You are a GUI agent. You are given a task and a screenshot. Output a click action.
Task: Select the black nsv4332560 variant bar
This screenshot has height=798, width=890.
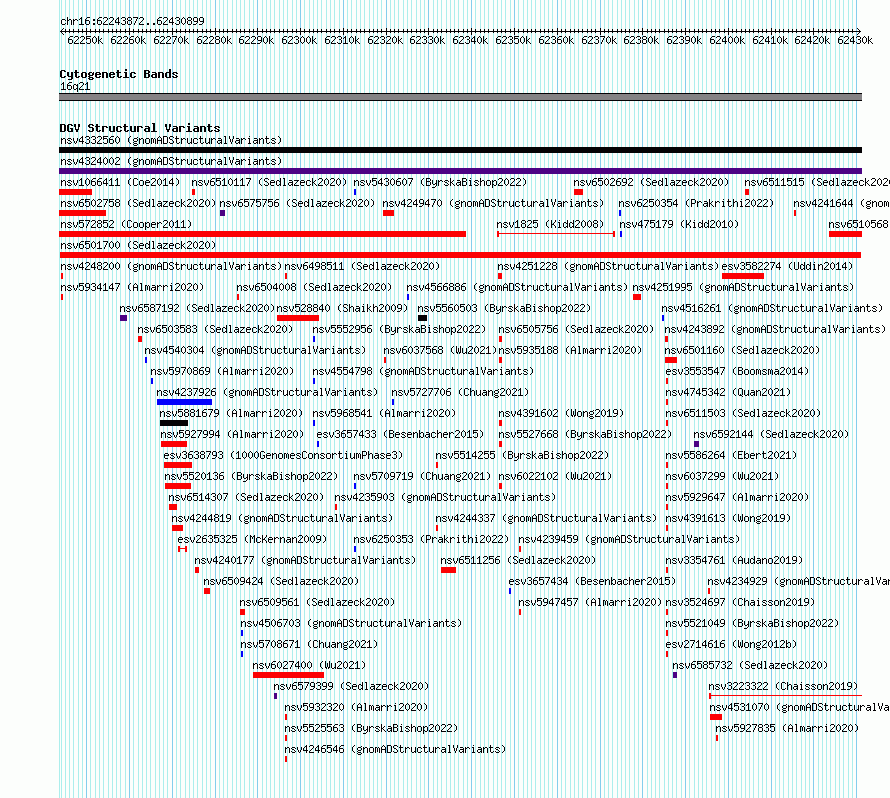(x=460, y=150)
